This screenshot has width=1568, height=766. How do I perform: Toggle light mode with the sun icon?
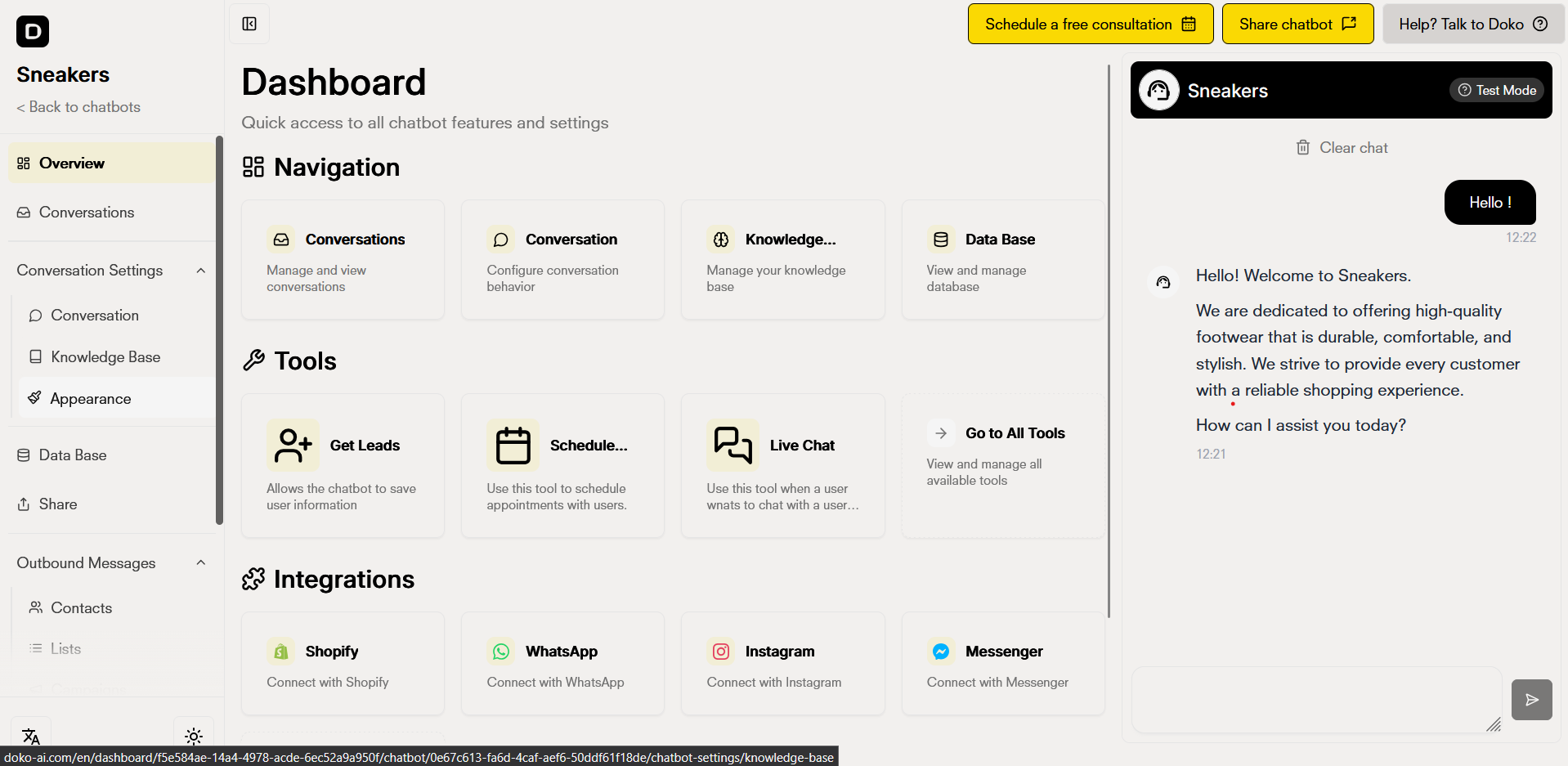(193, 735)
